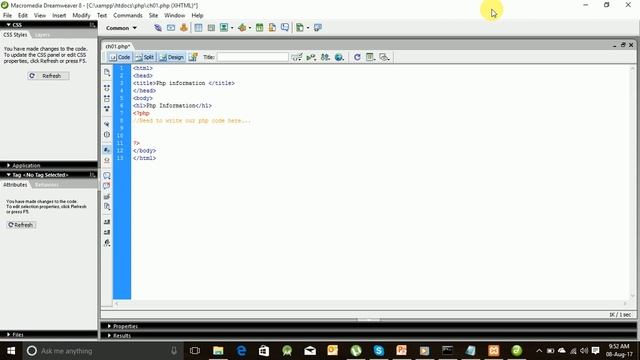Screen dimensions: 640x360
Task: Click the Balance Braces icon
Action: [107, 135]
